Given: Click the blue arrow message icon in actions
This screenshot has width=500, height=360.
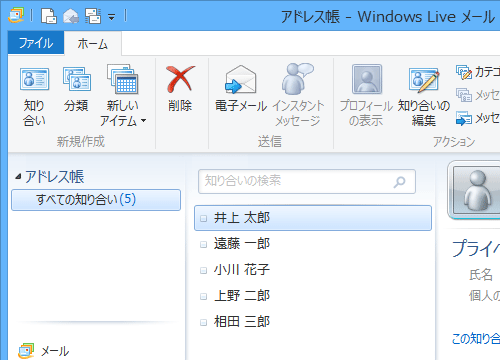Looking at the screenshot, I should click(x=464, y=118).
